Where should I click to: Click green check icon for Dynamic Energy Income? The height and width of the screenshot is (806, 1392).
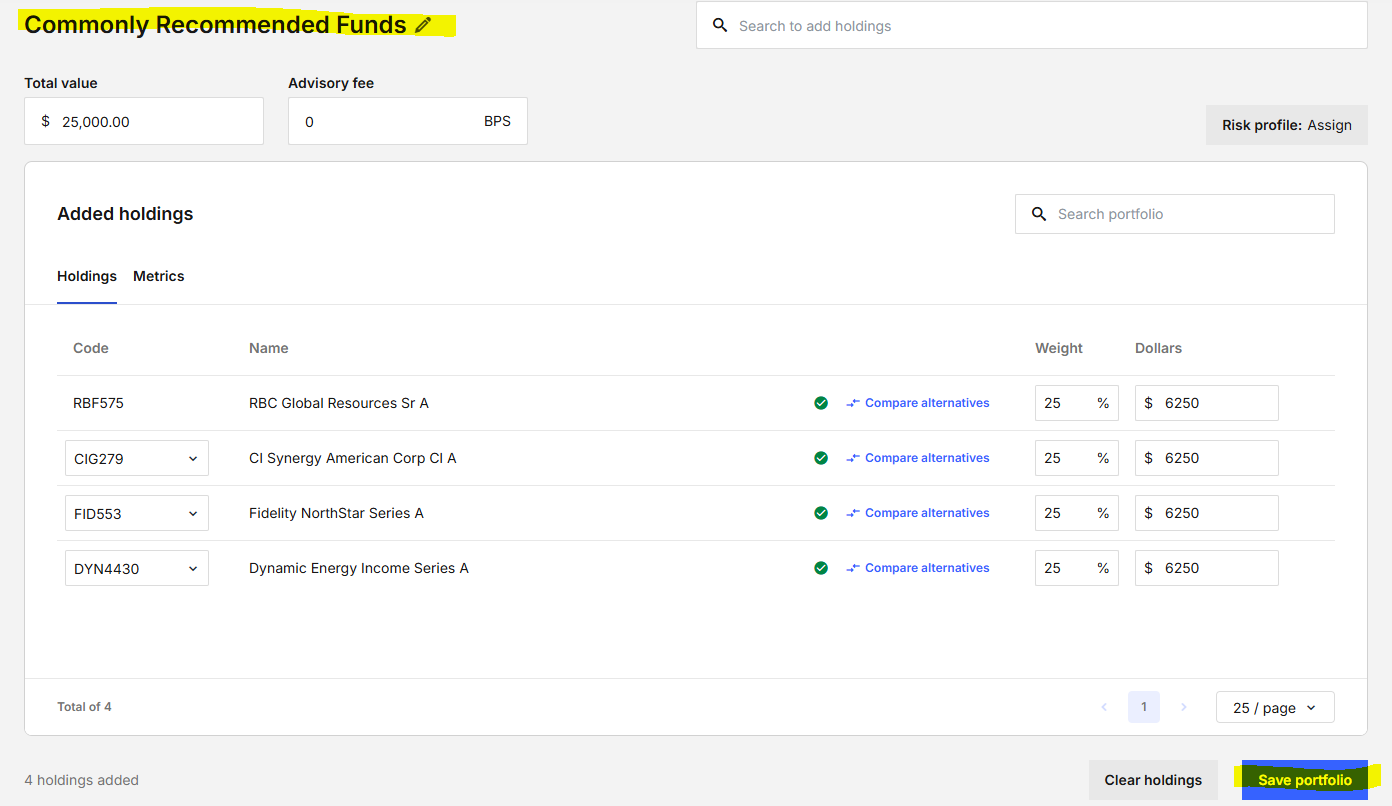point(821,568)
